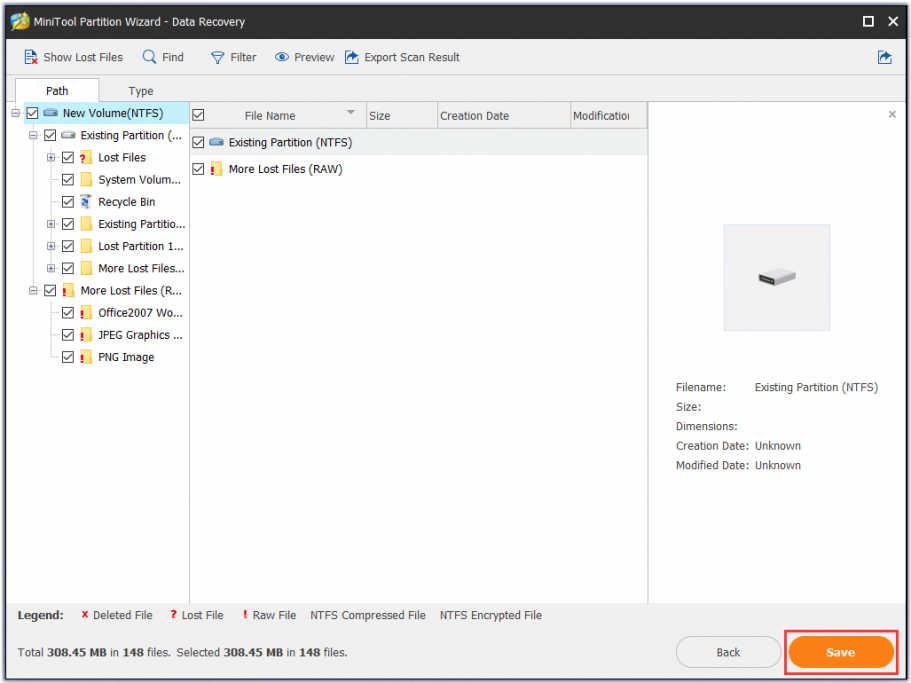Click the Lost Files question-mark folder icon
This screenshot has height=683, width=911.
pyautogui.click(x=86, y=157)
